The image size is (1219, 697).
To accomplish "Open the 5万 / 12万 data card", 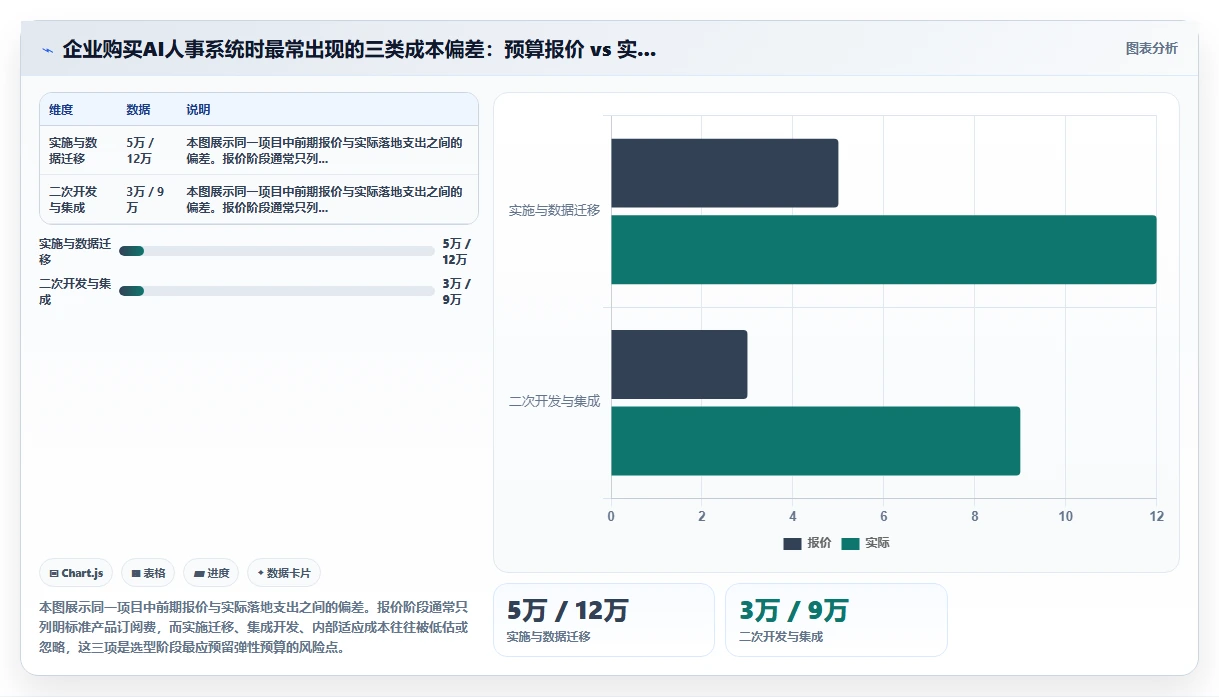I will [604, 620].
